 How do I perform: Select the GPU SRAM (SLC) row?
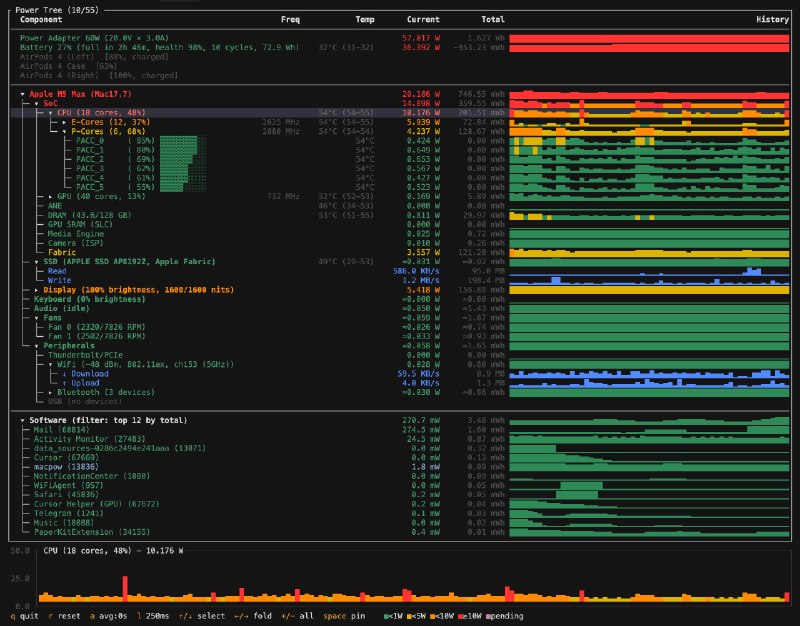[x=400, y=224]
